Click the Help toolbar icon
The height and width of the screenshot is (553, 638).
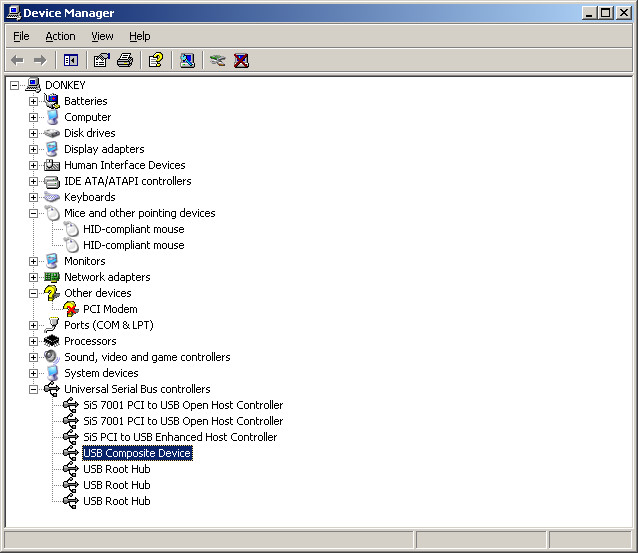tap(155, 60)
